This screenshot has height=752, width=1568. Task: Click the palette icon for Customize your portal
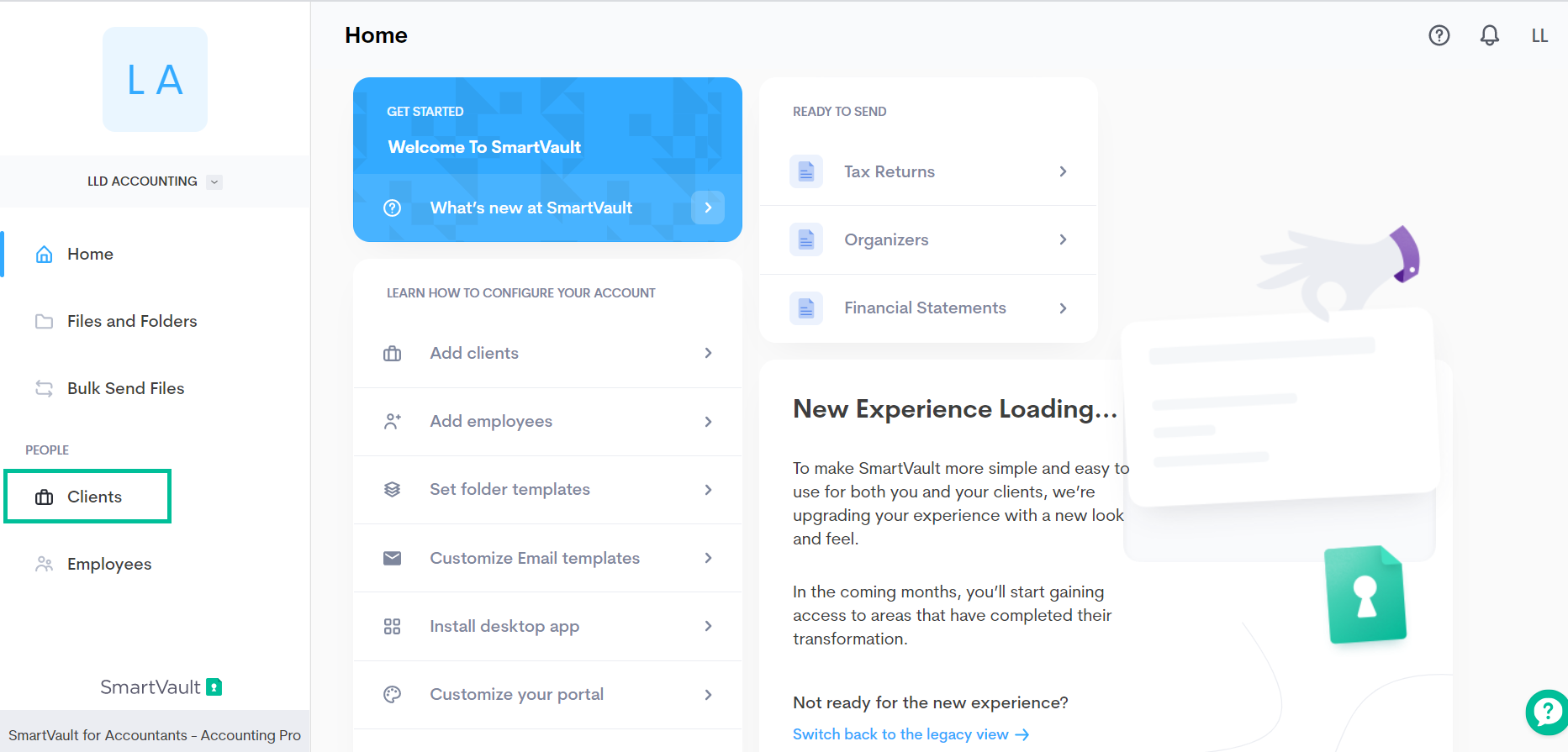point(392,695)
